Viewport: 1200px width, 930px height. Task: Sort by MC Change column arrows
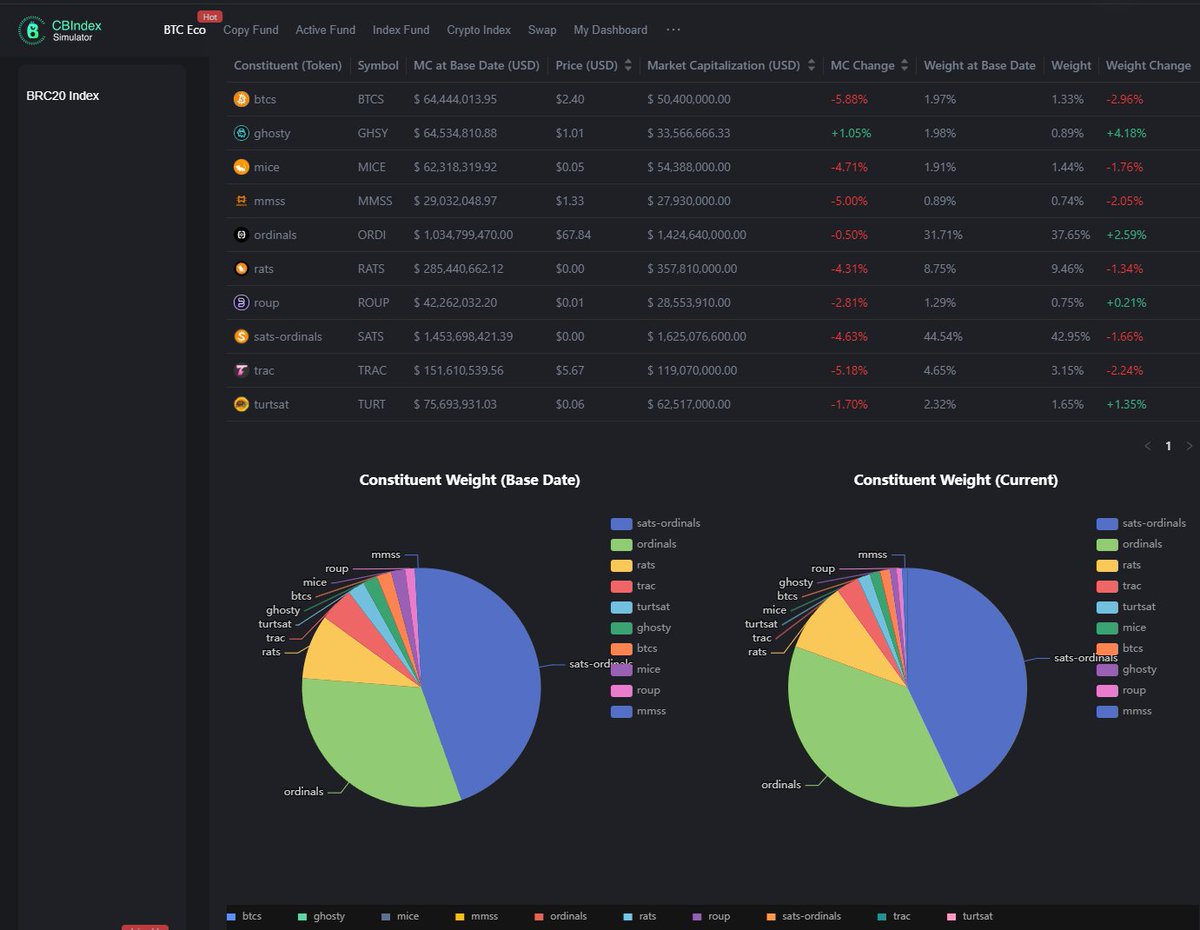[x=904, y=65]
